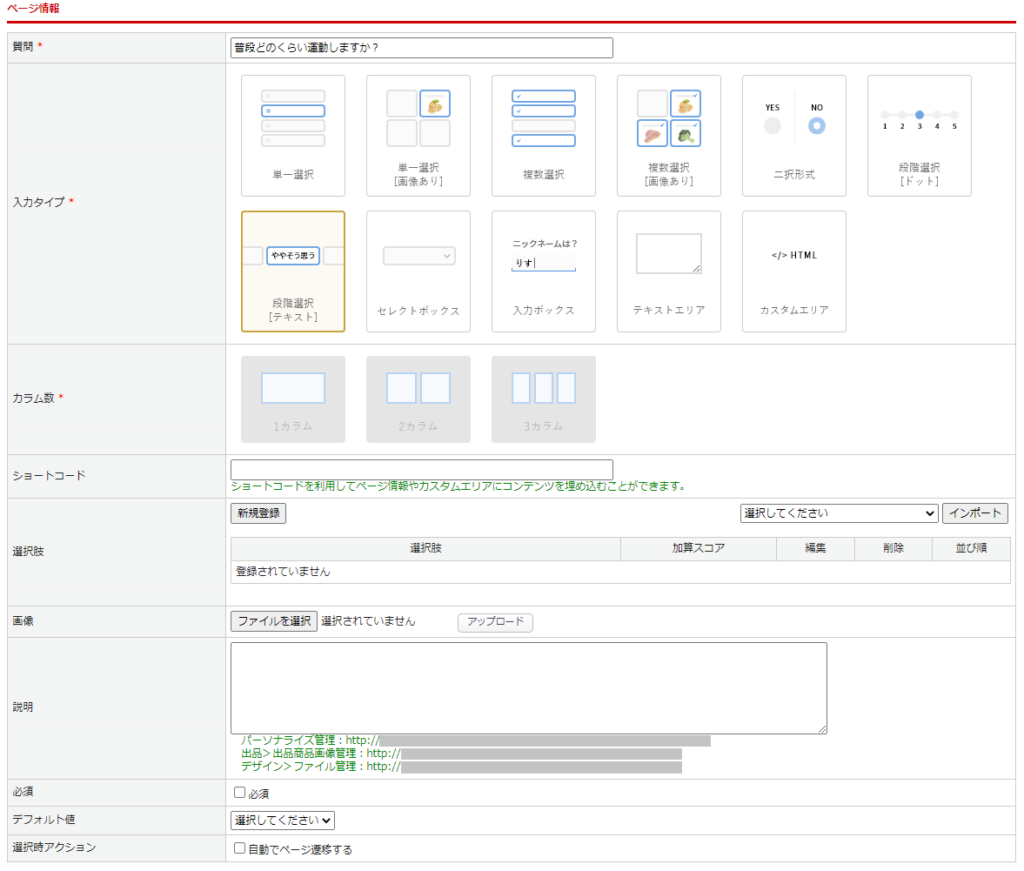Choose the セレクトボックス input type icon
Image resolution: width=1024 pixels, height=871 pixels.
tap(418, 271)
